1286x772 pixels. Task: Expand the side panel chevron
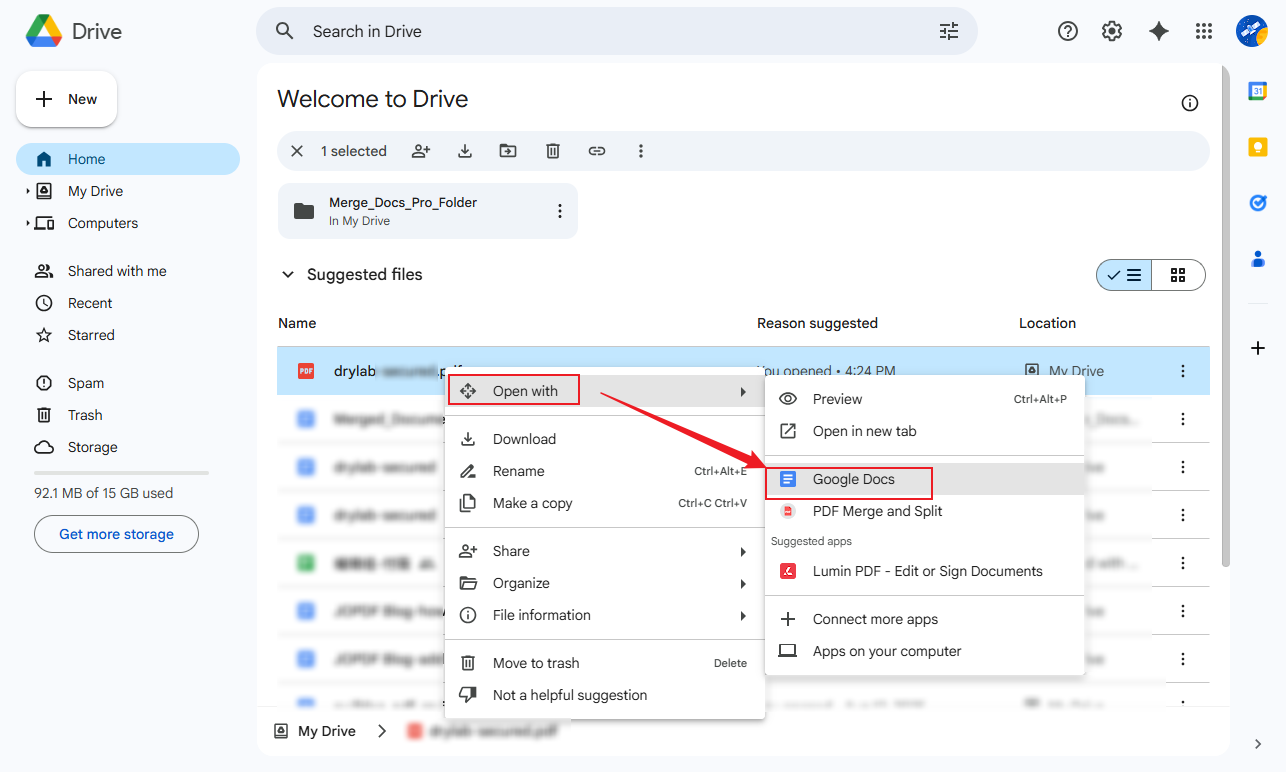(1258, 743)
